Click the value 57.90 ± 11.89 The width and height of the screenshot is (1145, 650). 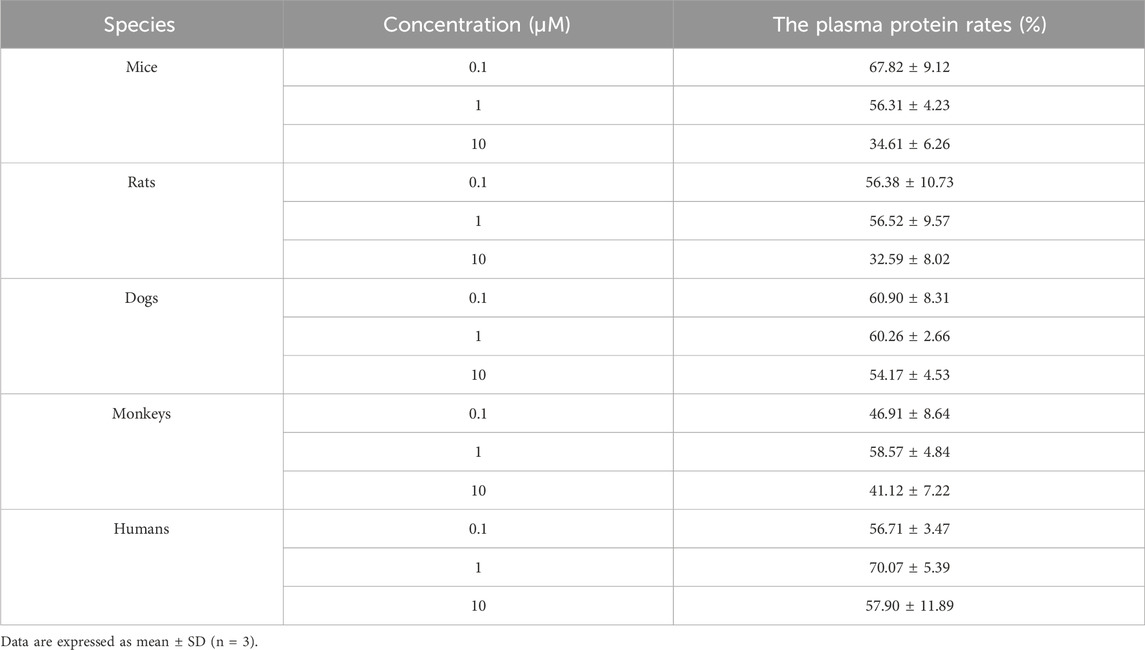(909, 606)
